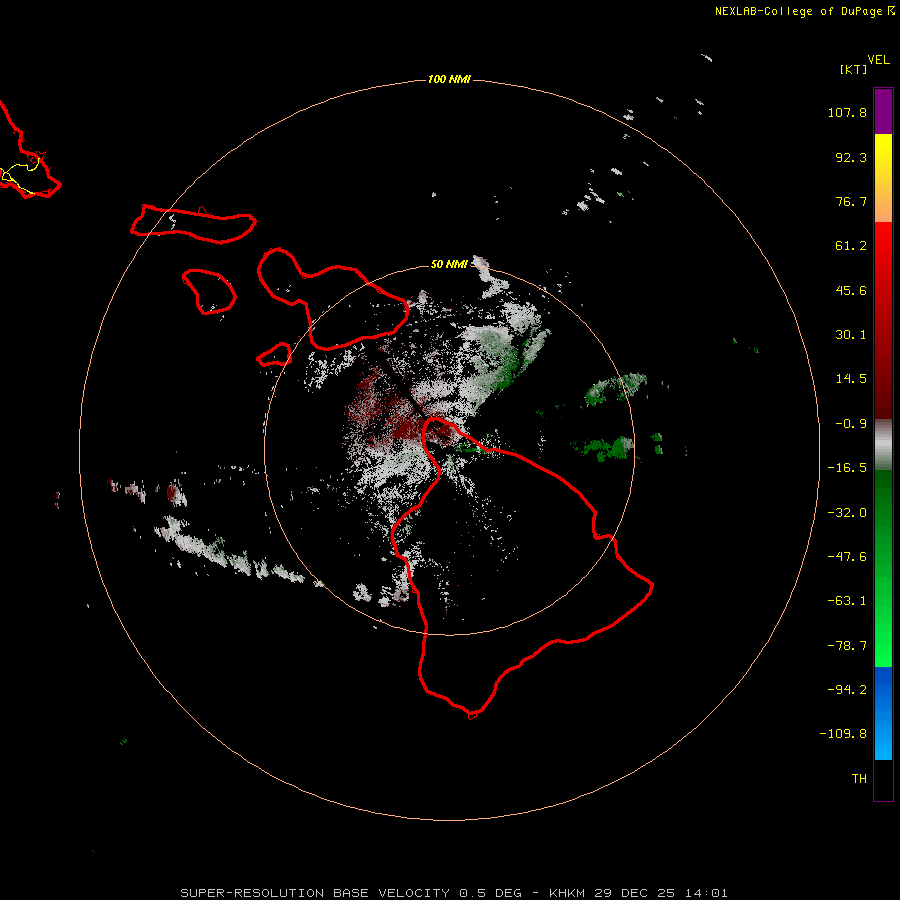The height and width of the screenshot is (900, 900).
Task: Pick the green color bar segment
Action: pos(883,568)
